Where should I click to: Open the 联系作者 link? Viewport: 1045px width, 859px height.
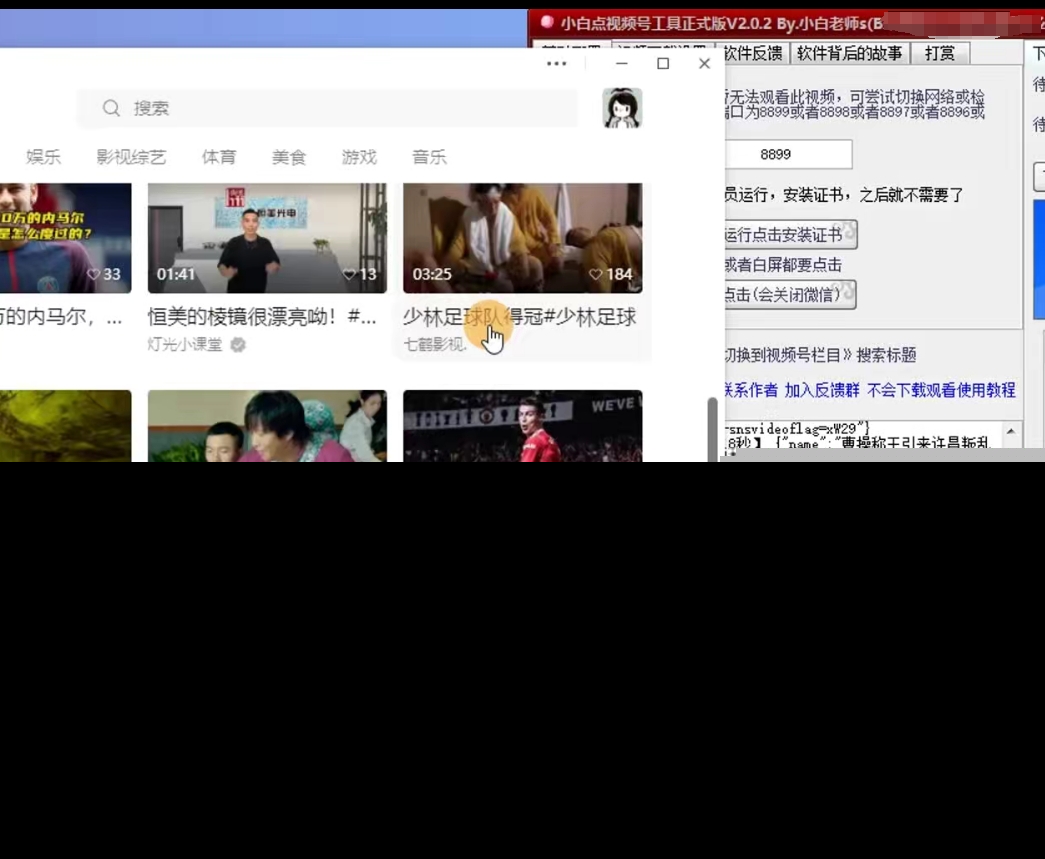coord(750,390)
